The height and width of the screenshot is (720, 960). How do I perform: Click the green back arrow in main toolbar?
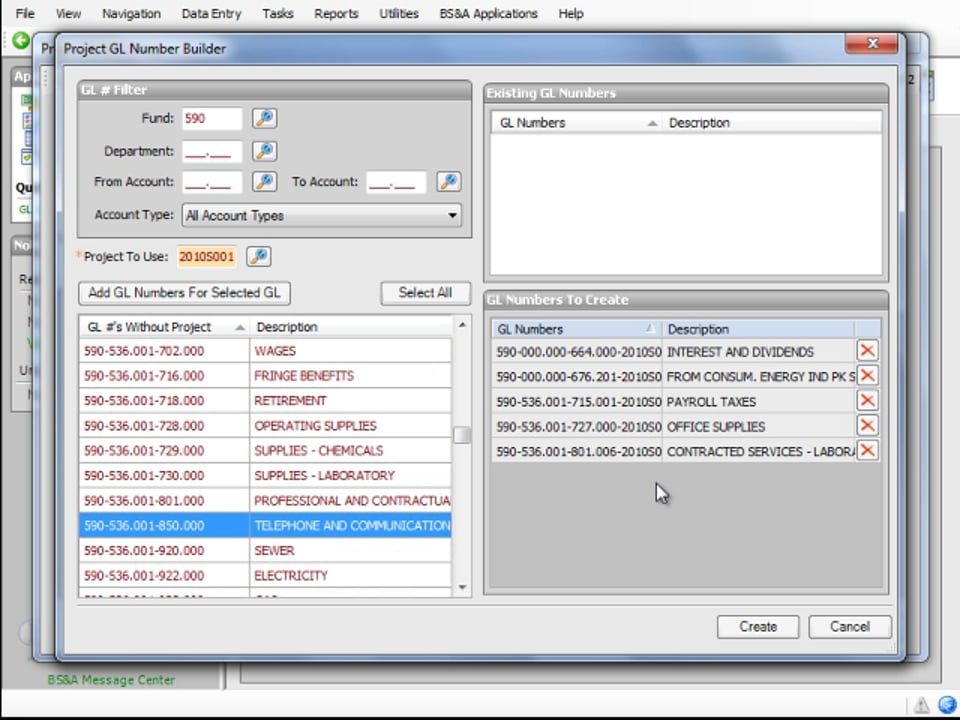coord(21,40)
